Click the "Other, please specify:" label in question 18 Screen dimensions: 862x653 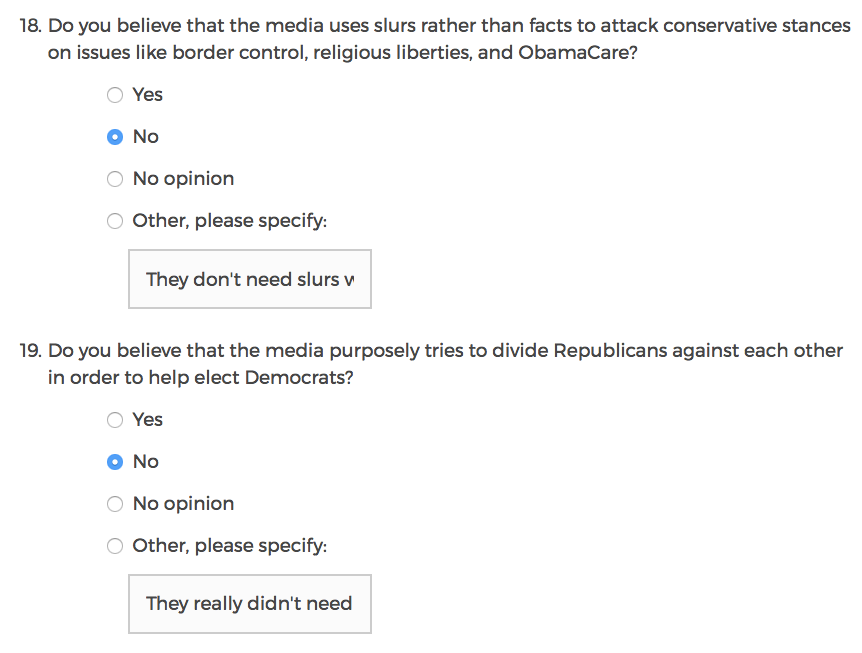(229, 221)
